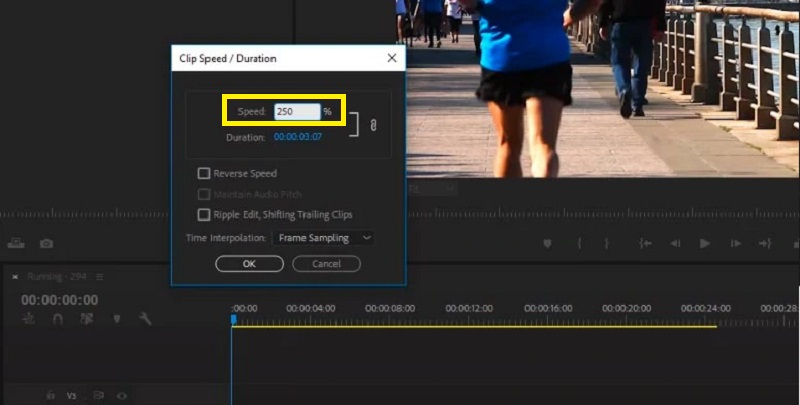Click the speed/duration link chain icon

coord(373,125)
